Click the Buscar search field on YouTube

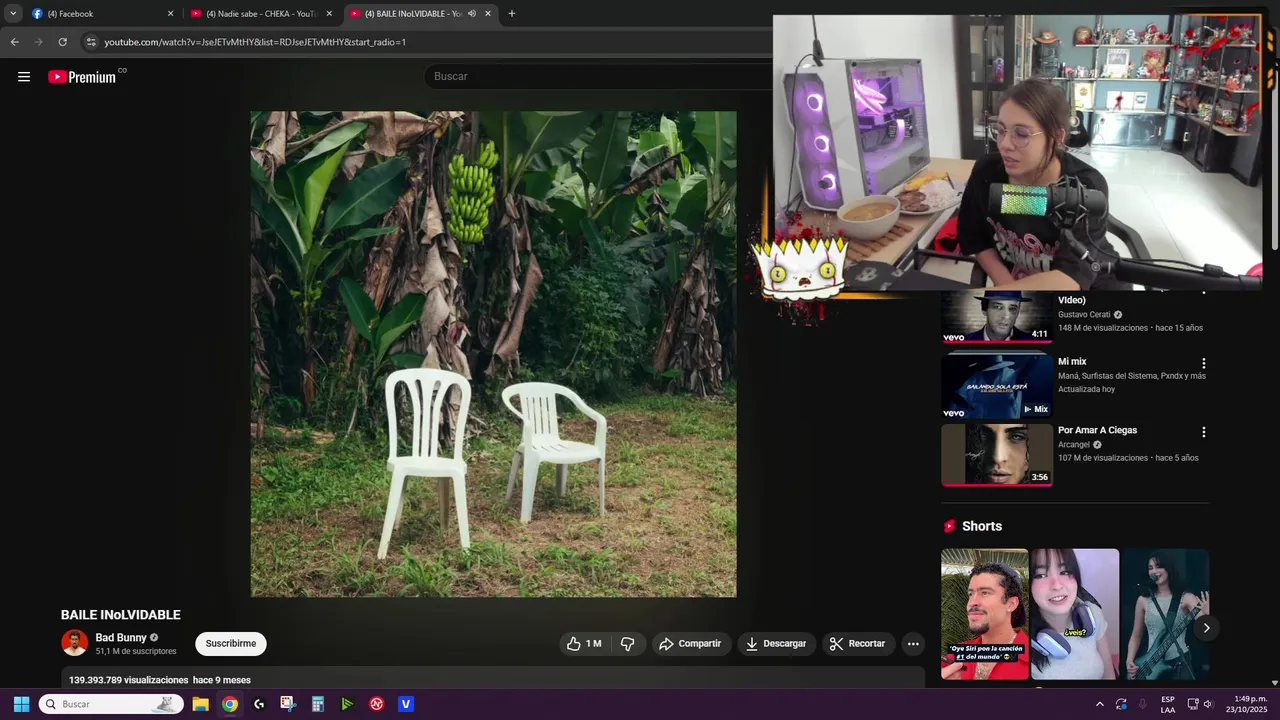600,76
